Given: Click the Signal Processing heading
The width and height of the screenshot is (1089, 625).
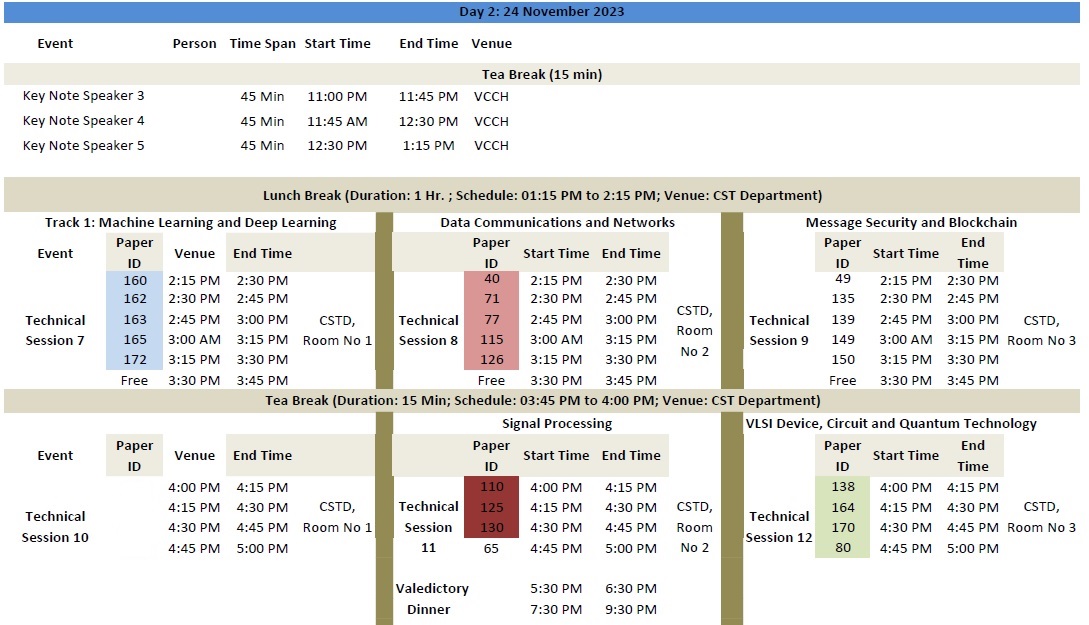Looking at the screenshot, I should 557,423.
